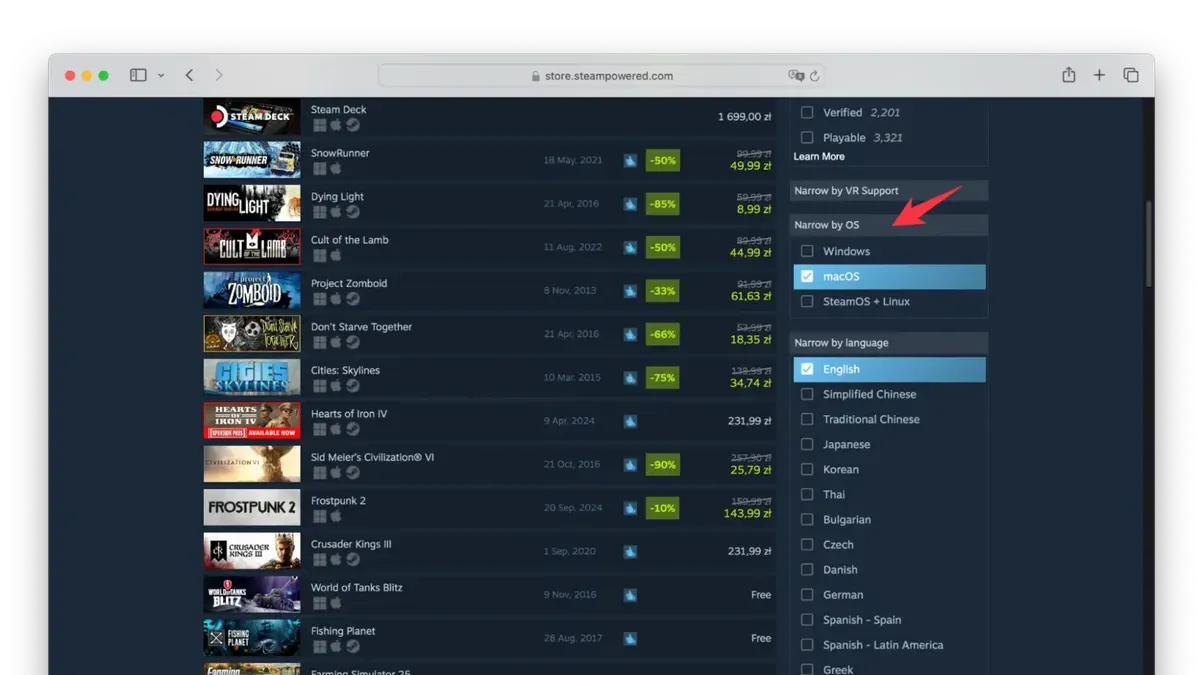Image resolution: width=1200 pixels, height=675 pixels.
Task: Open the Cult of the Lamb thumbnail
Action: 252,247
